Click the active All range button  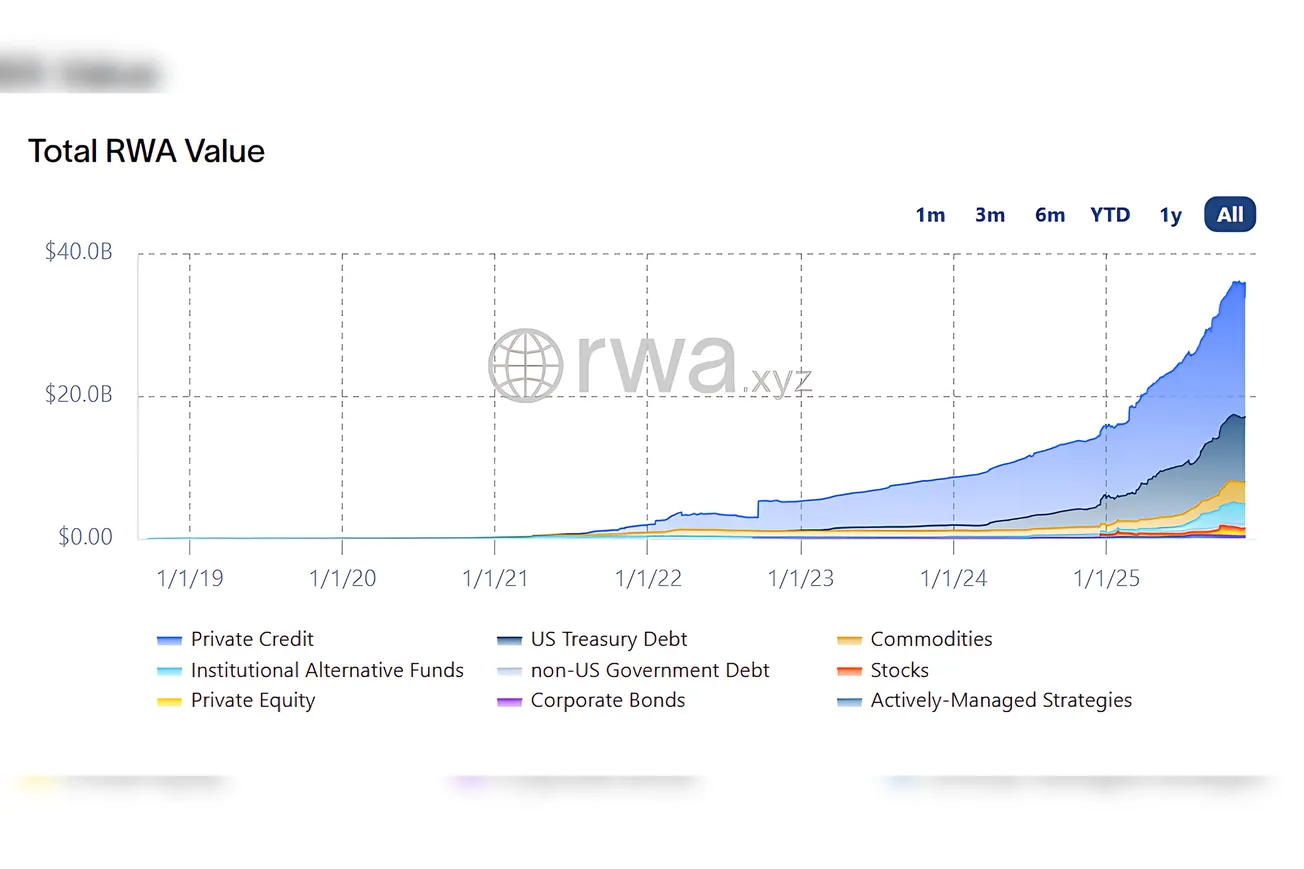1230,214
